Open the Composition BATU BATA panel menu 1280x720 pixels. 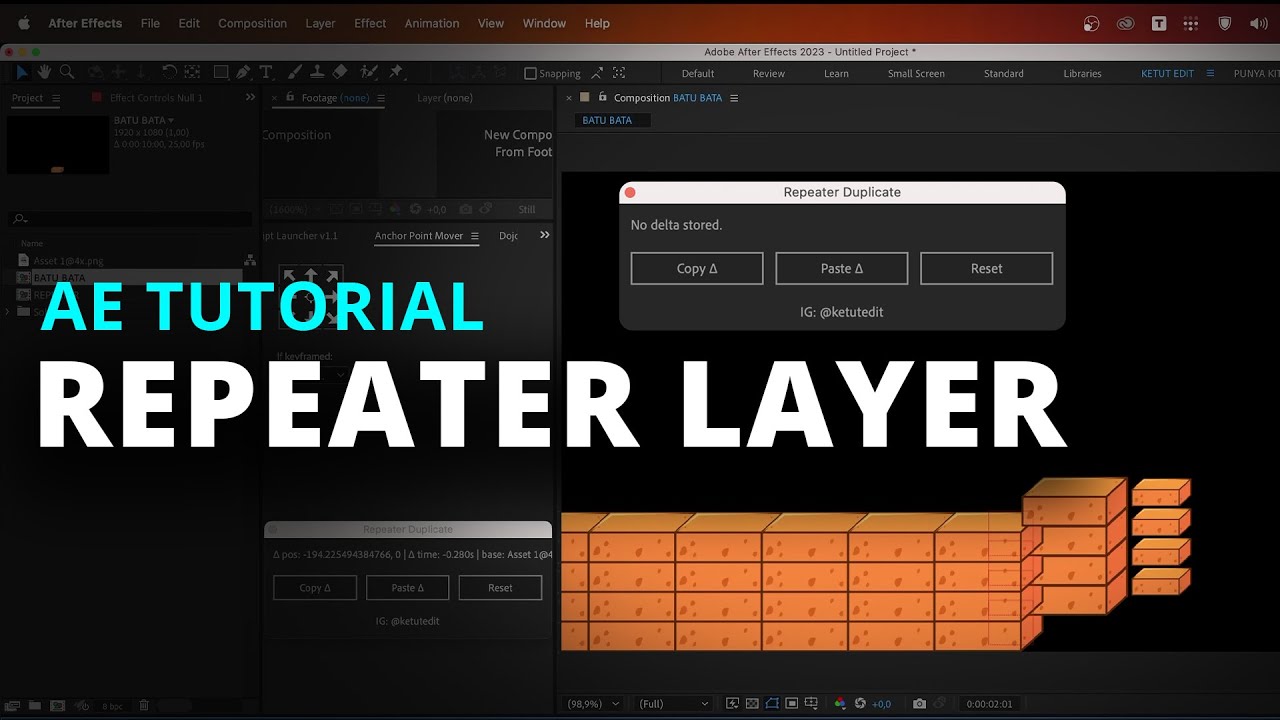[734, 98]
